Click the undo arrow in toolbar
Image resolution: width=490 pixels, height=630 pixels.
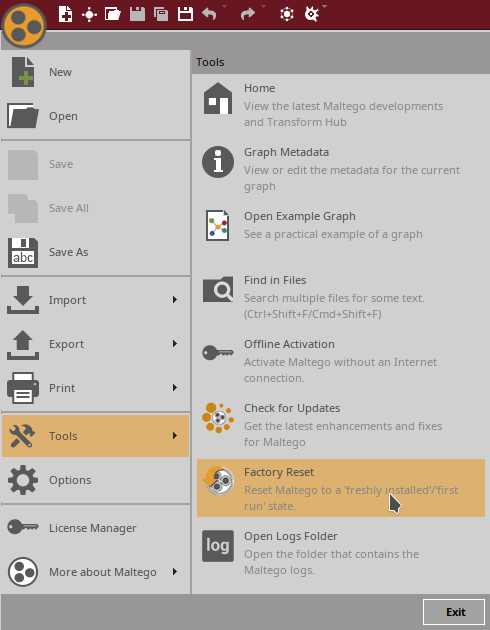click(x=209, y=14)
